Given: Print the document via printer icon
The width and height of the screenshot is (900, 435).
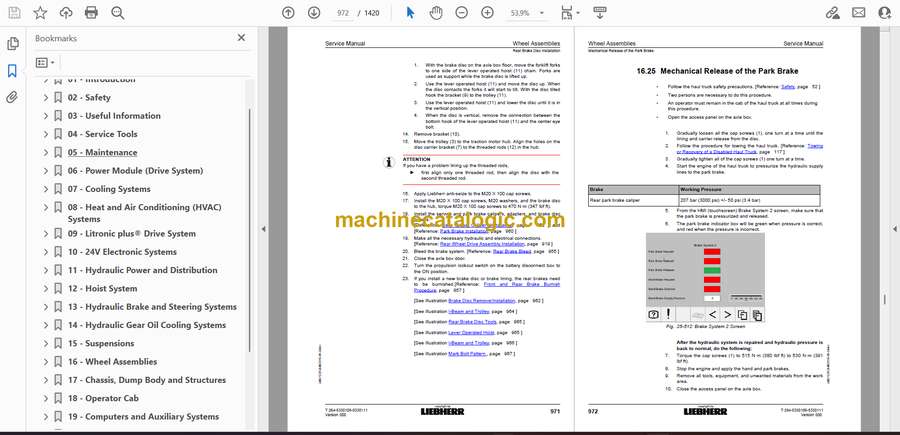Looking at the screenshot, I should [91, 13].
